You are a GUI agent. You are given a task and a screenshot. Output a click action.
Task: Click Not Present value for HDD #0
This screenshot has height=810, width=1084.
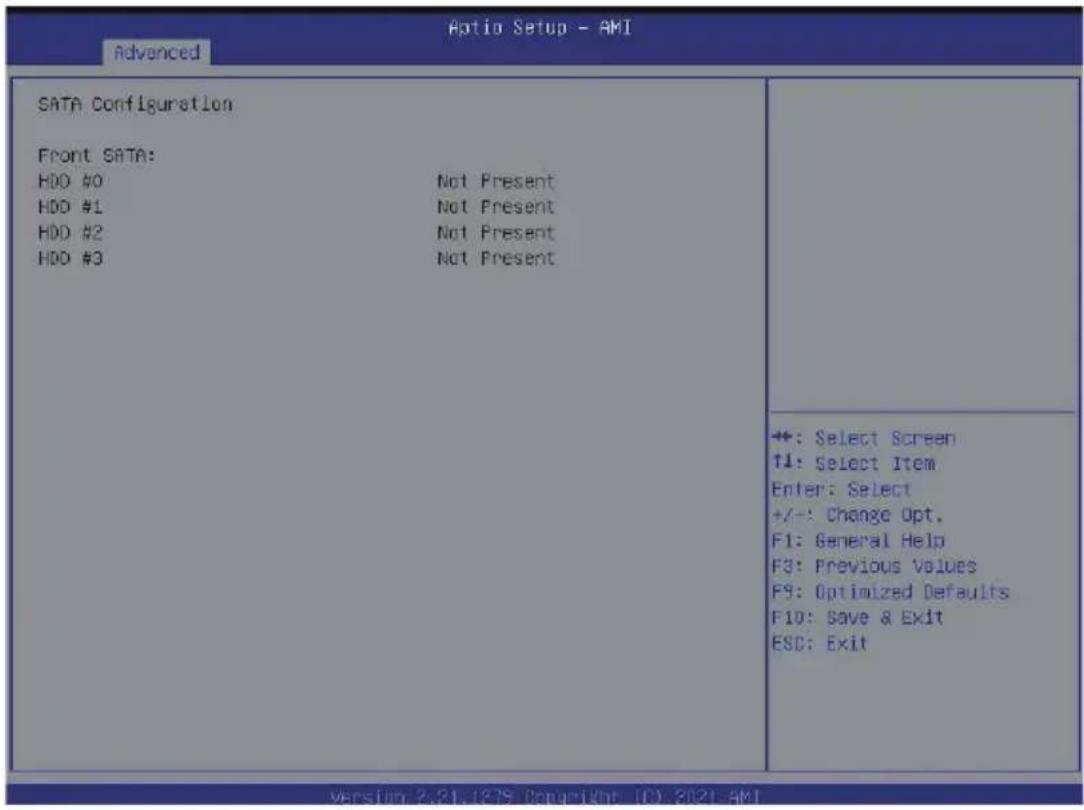tap(496, 181)
